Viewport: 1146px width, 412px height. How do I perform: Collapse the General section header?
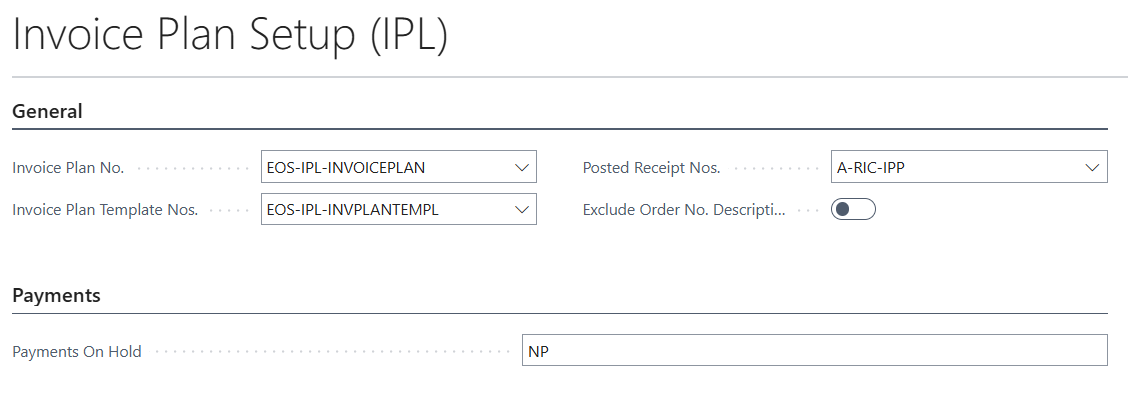pyautogui.click(x=47, y=111)
